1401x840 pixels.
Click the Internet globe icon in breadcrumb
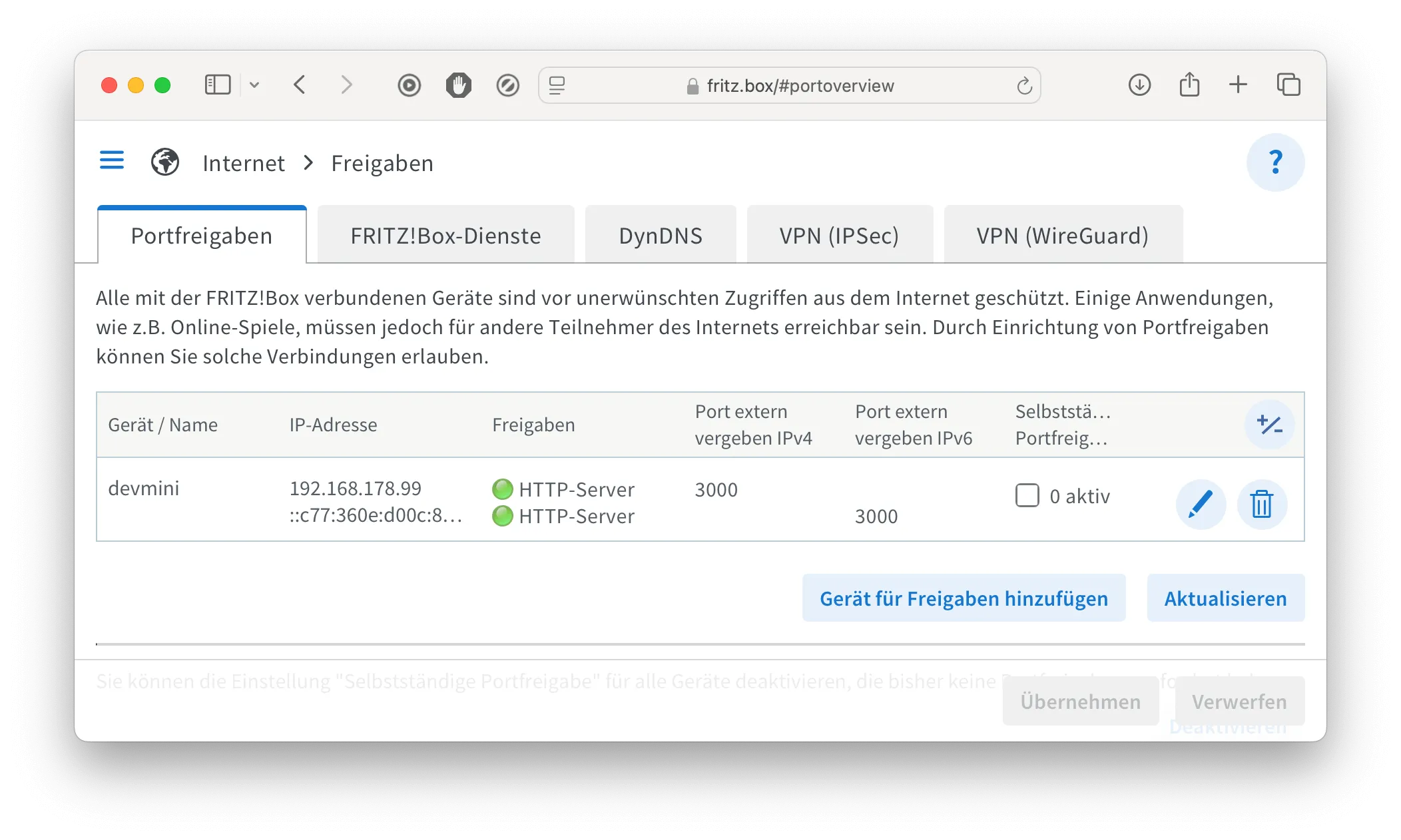click(164, 162)
